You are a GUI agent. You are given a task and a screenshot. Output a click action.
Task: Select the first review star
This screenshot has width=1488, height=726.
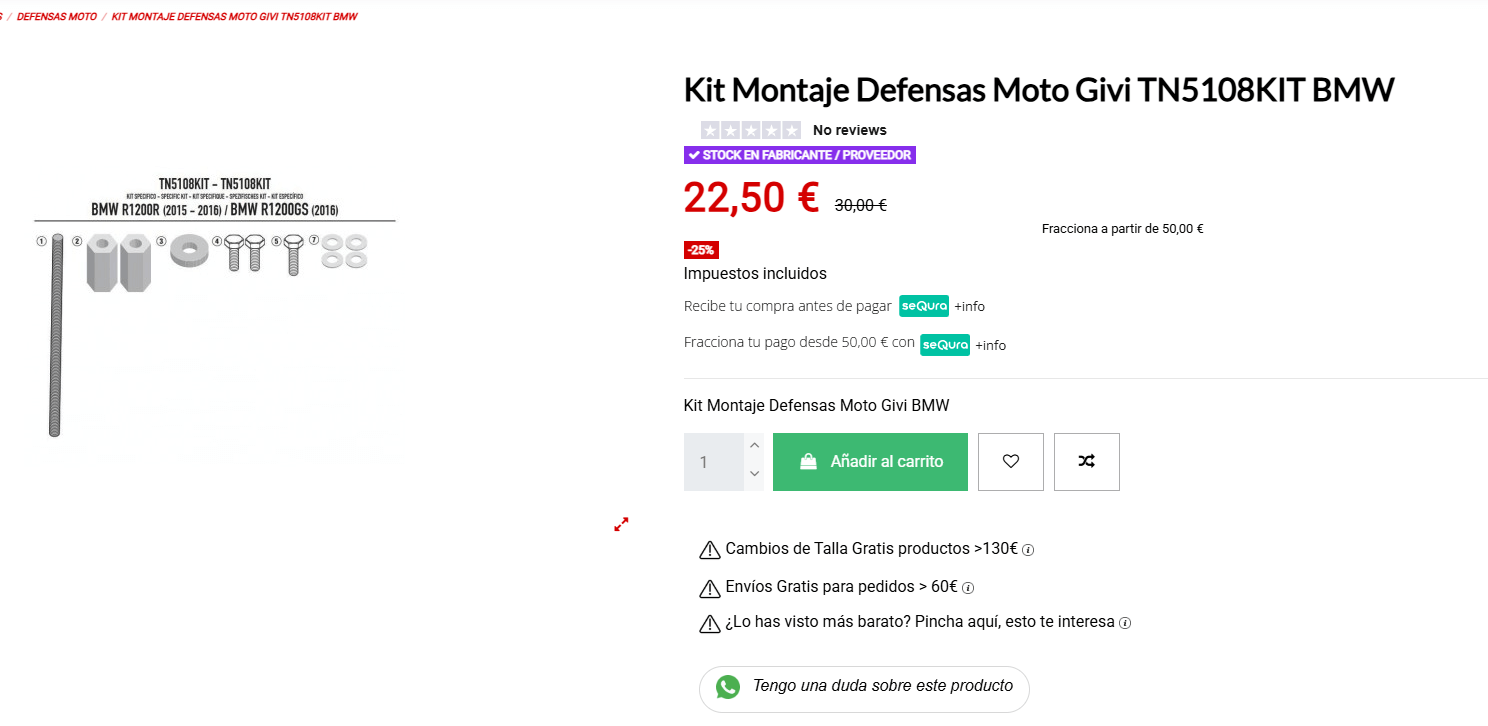click(x=711, y=130)
